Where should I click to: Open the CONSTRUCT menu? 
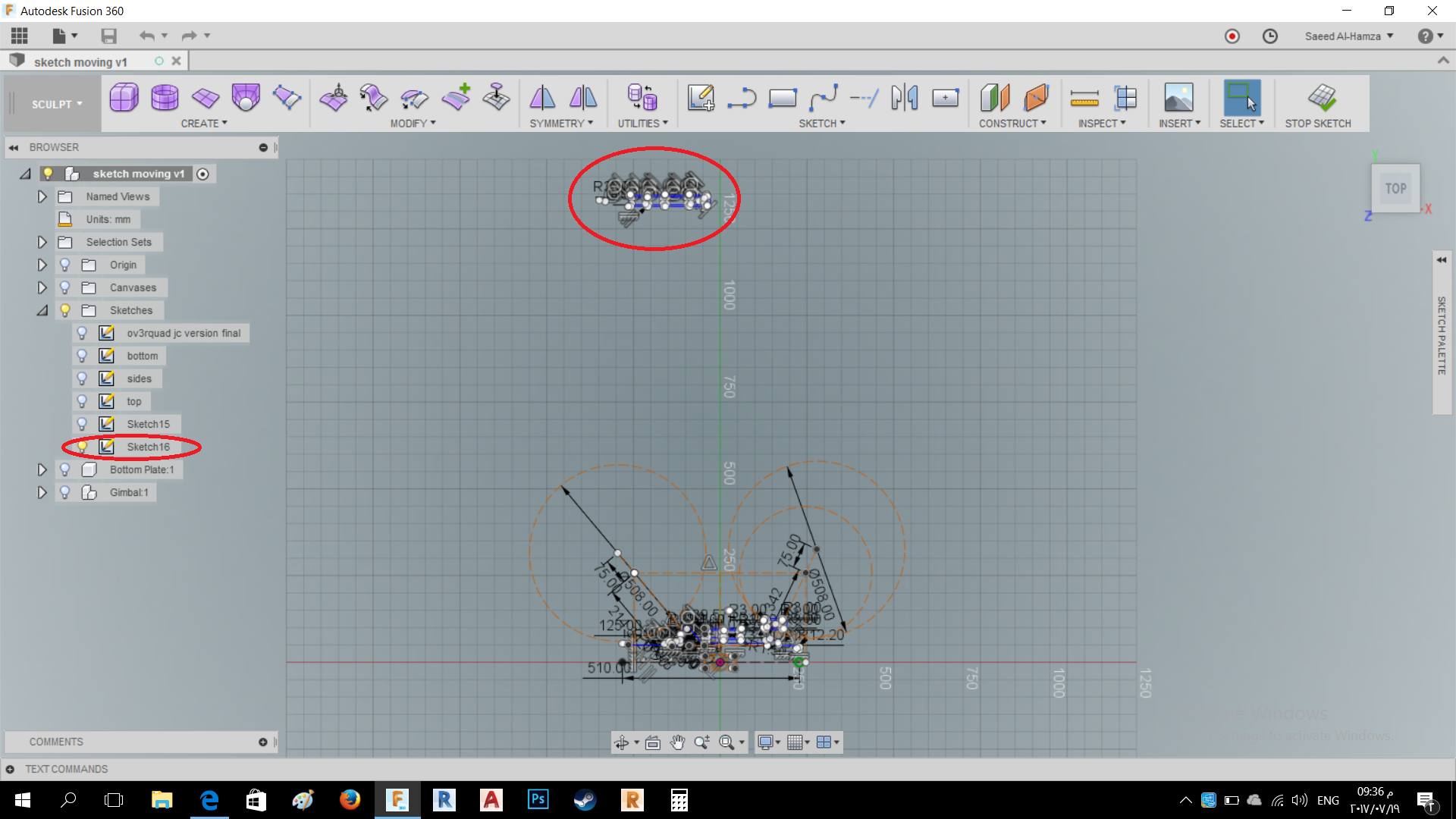[x=1012, y=124]
